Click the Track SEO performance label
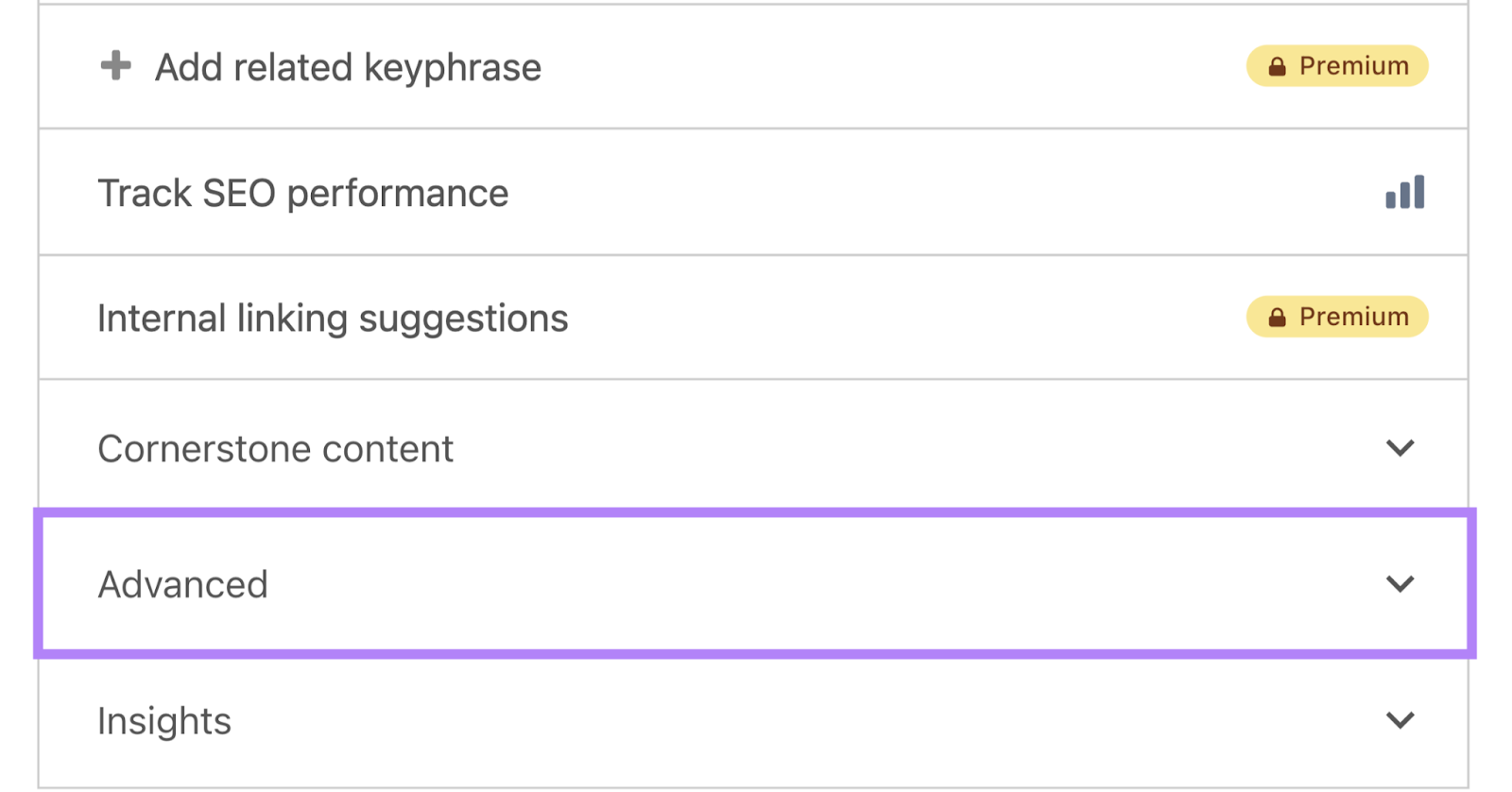 (x=303, y=193)
